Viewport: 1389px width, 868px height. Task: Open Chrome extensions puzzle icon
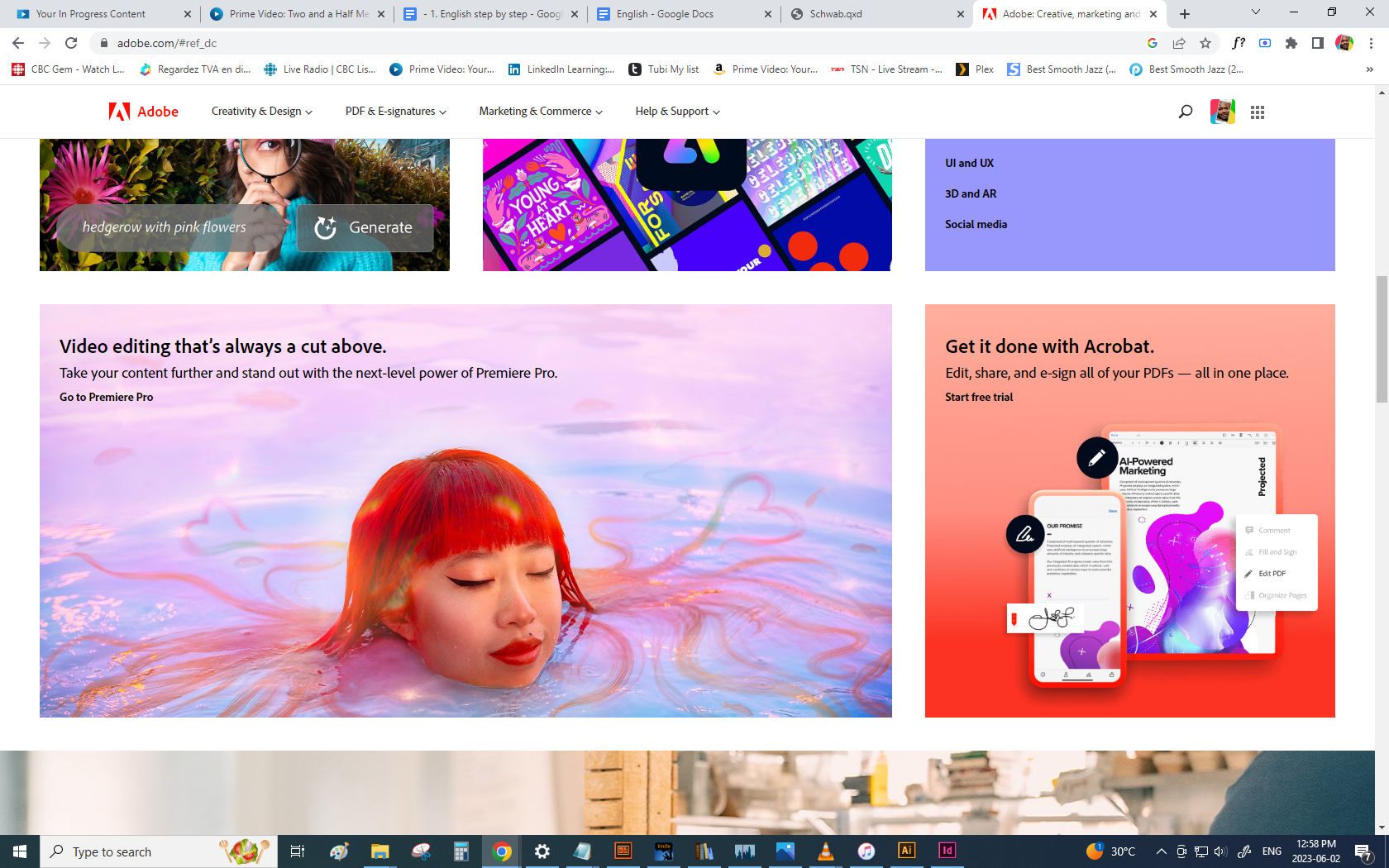pyautogui.click(x=1291, y=43)
